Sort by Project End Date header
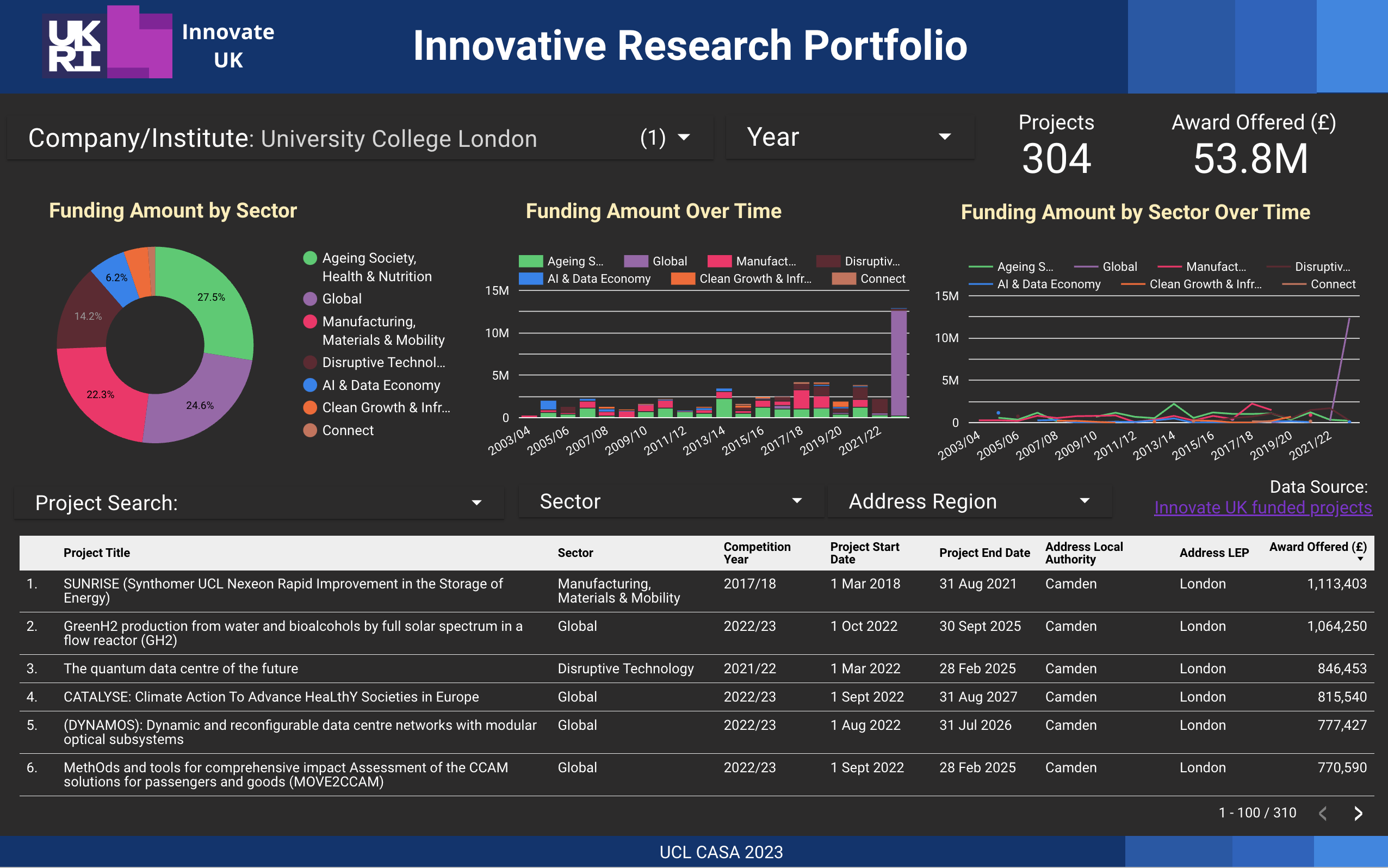1388x868 pixels. [984, 552]
